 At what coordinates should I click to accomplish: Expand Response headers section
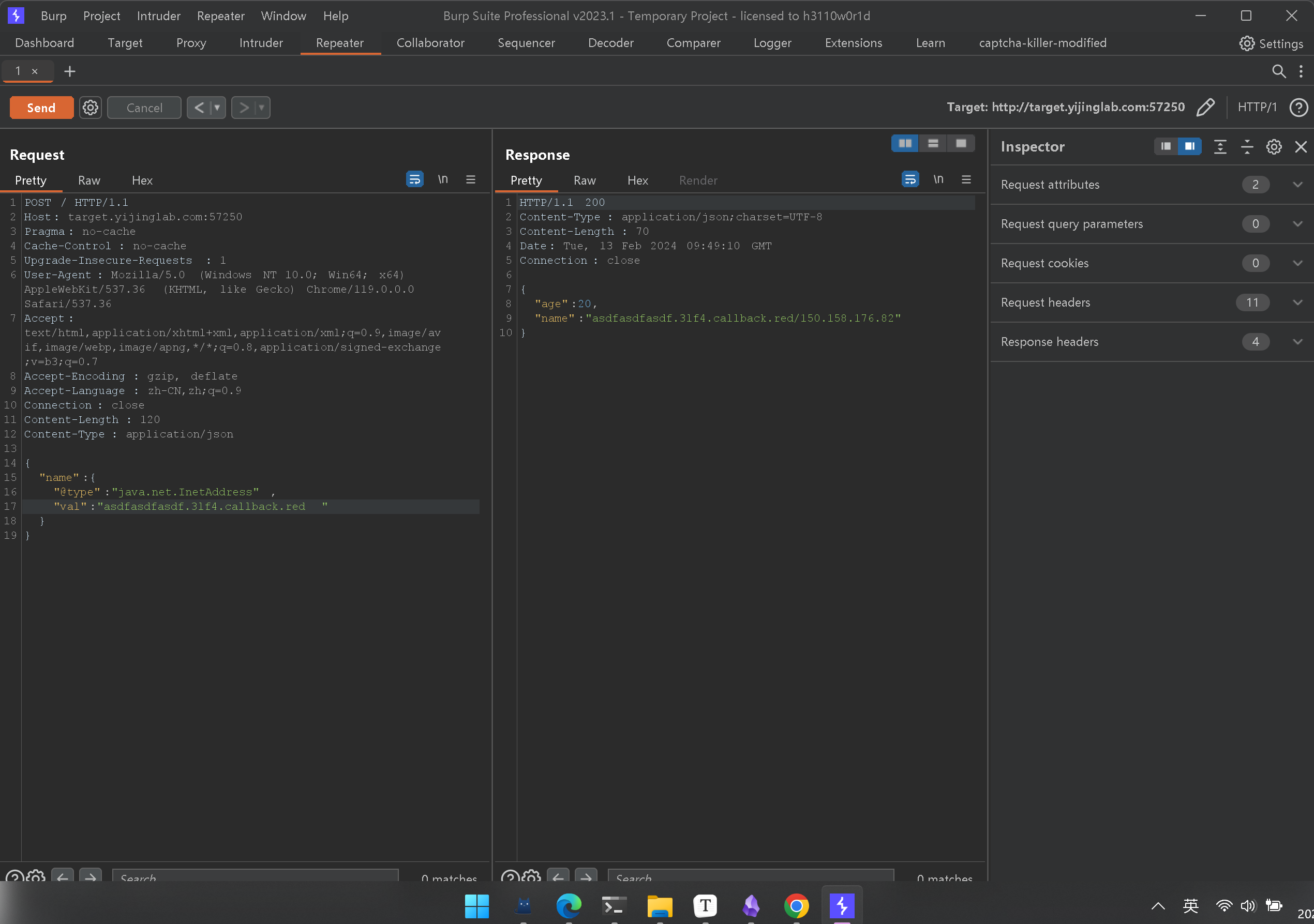point(1297,342)
